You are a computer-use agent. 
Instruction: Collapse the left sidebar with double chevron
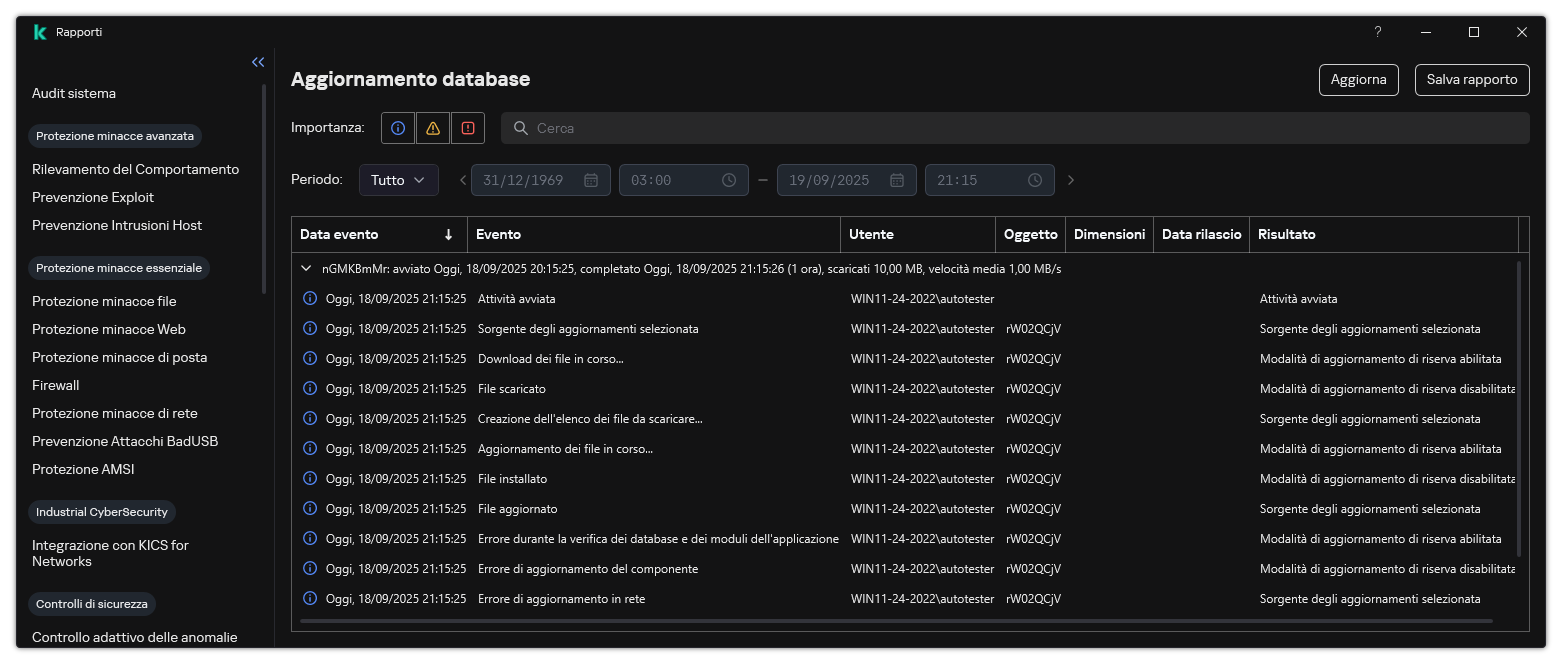[x=258, y=62]
